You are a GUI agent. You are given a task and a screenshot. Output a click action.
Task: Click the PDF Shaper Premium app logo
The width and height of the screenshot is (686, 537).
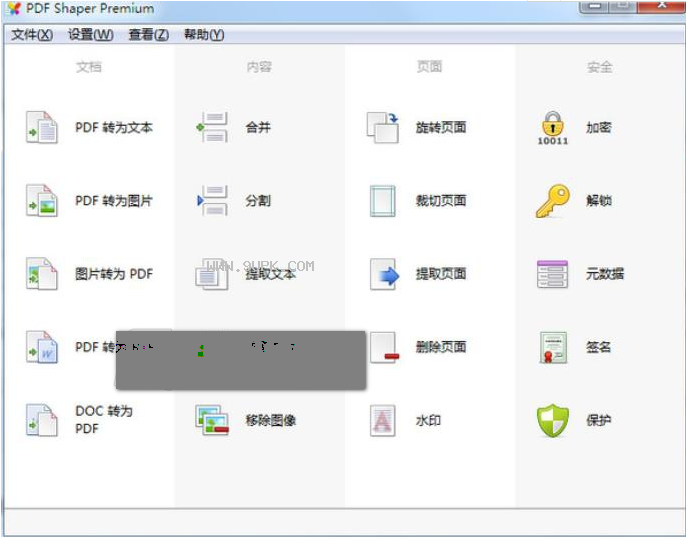coord(14,8)
